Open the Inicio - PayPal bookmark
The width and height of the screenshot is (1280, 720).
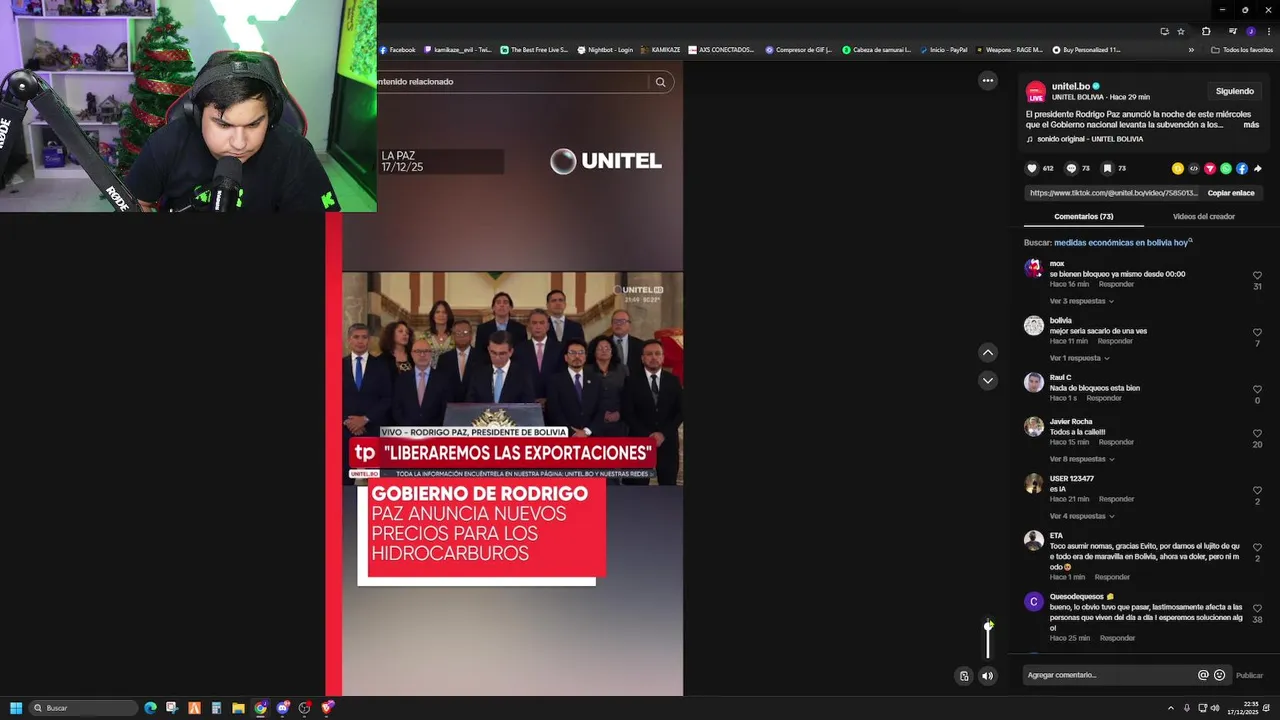[943, 49]
